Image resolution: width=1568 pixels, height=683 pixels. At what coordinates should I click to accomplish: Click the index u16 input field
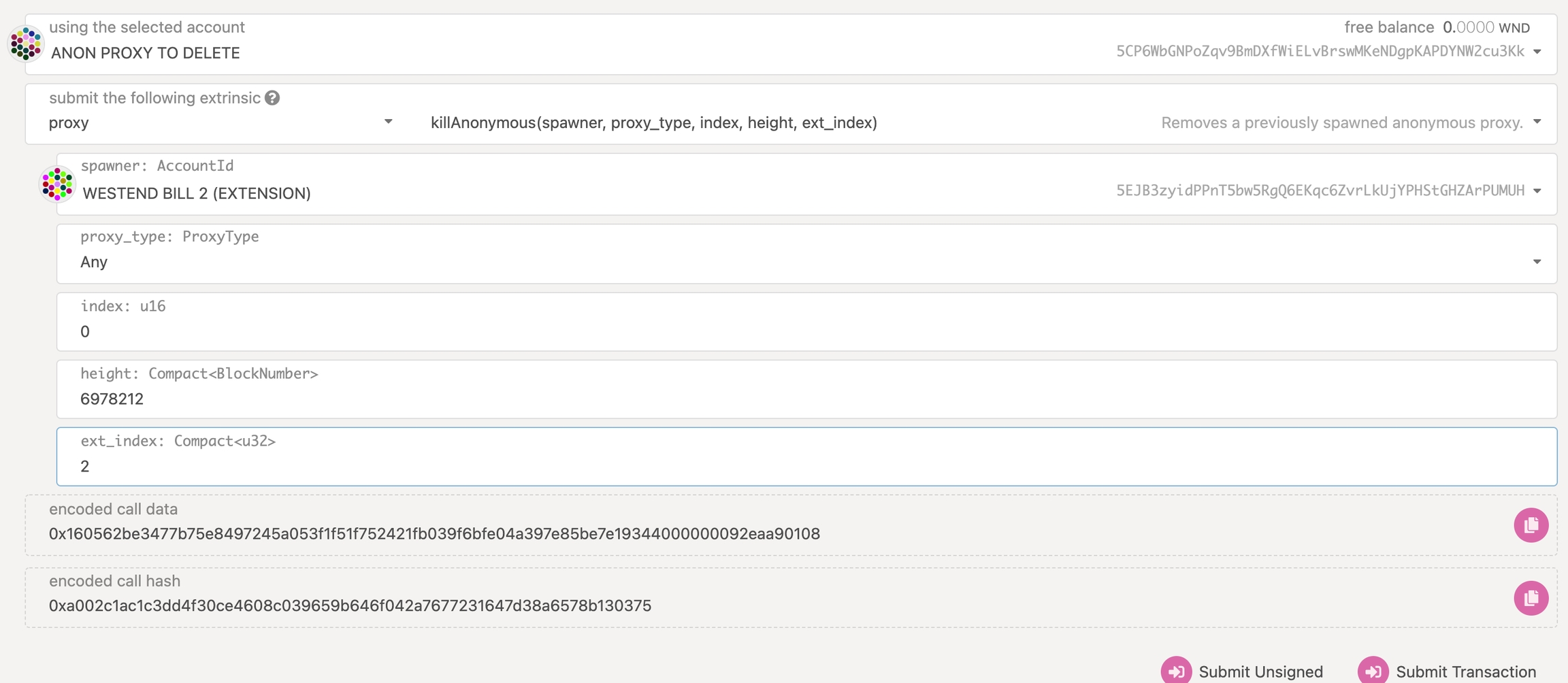tap(806, 331)
